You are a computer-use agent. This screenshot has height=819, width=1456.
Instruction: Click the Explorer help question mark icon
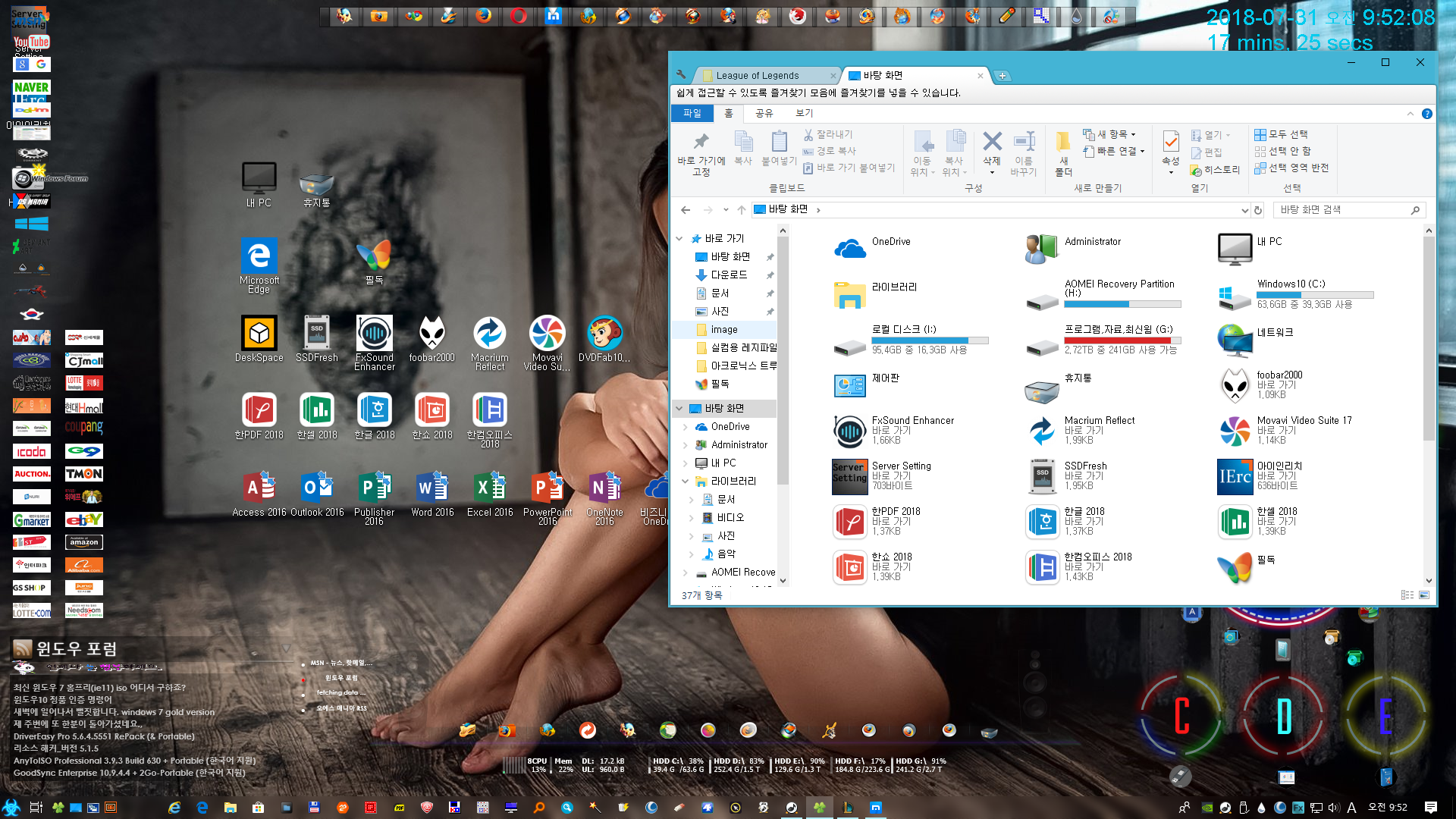[x=1426, y=114]
